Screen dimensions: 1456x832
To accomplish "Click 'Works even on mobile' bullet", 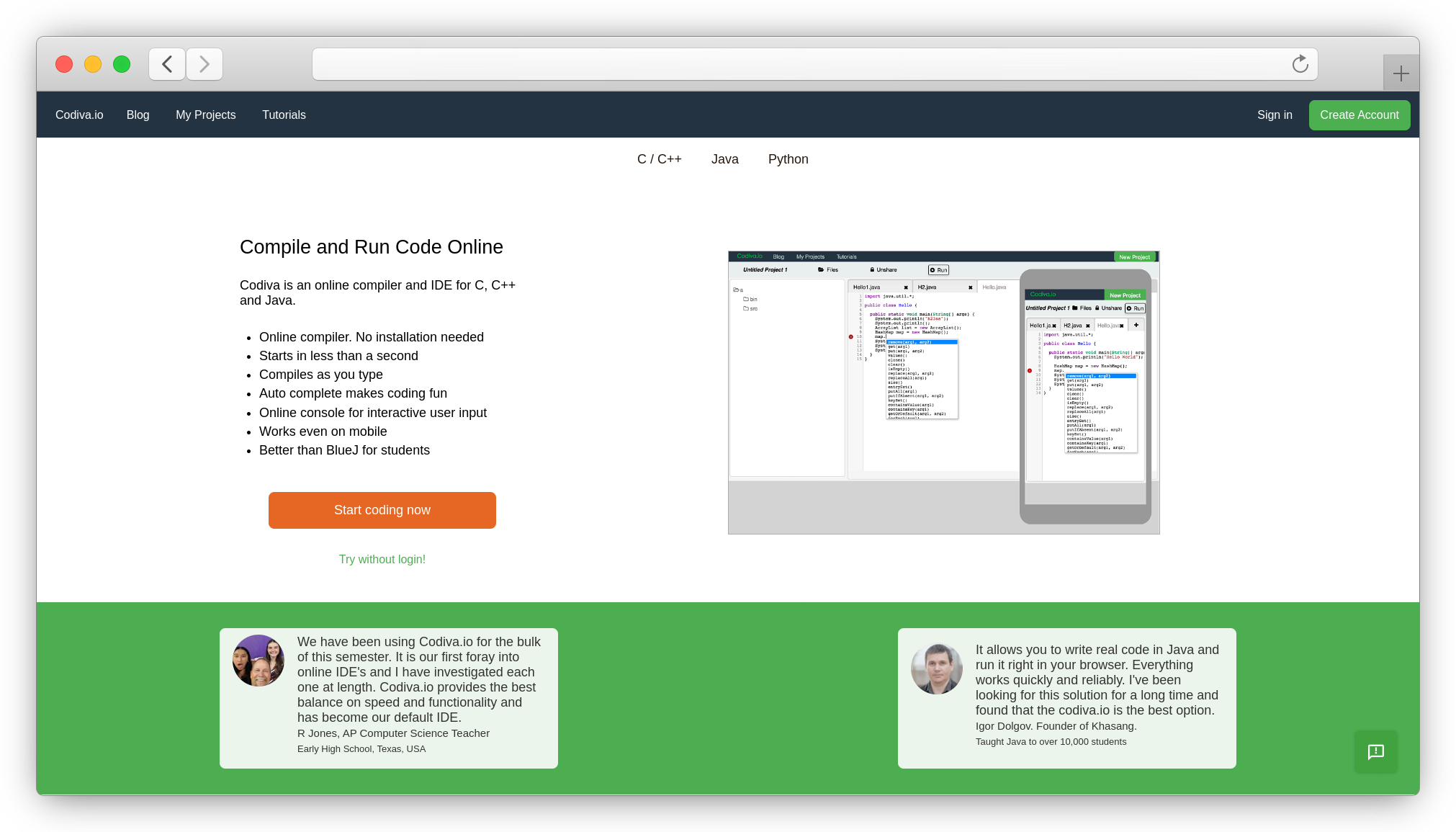I will (323, 431).
